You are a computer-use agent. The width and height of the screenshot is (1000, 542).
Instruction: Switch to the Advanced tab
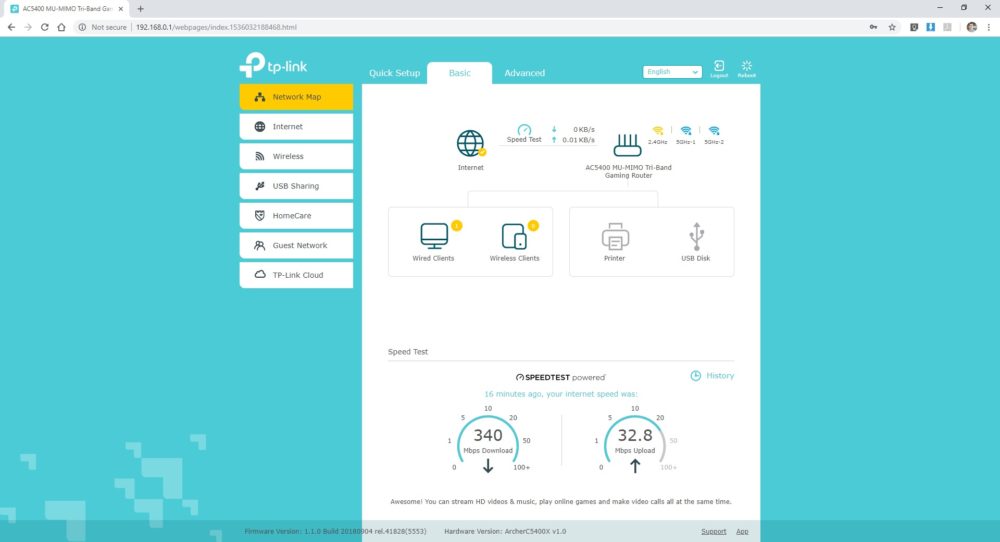click(524, 73)
